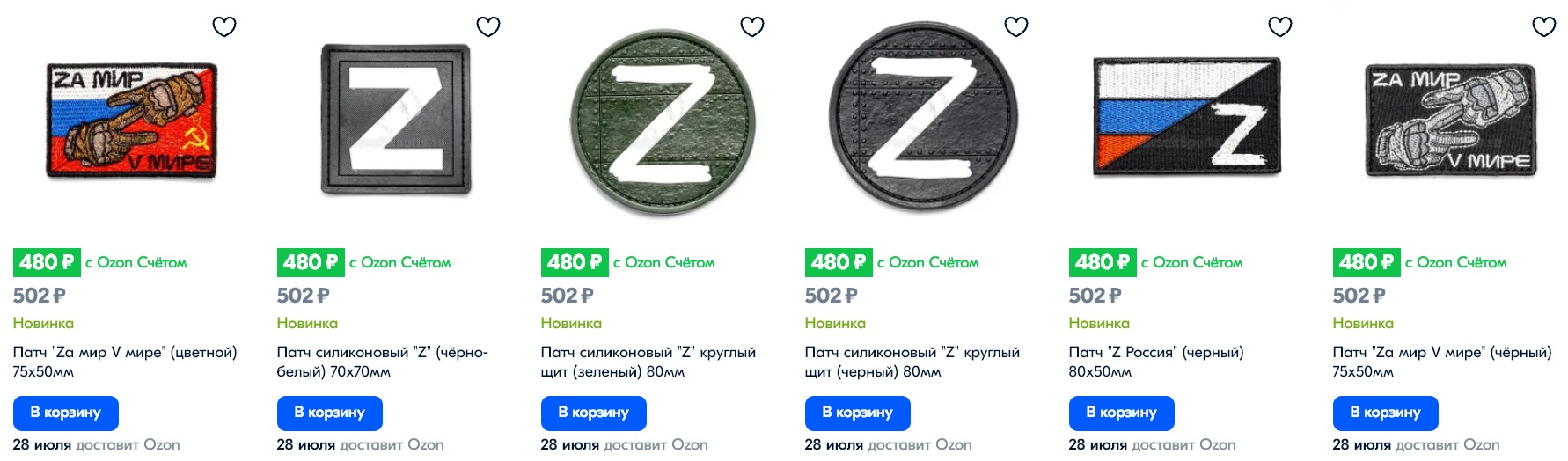Image resolution: width=1568 pixels, height=461 pixels.
Task: Put green round Z shield patch in cart
Action: 594,413
